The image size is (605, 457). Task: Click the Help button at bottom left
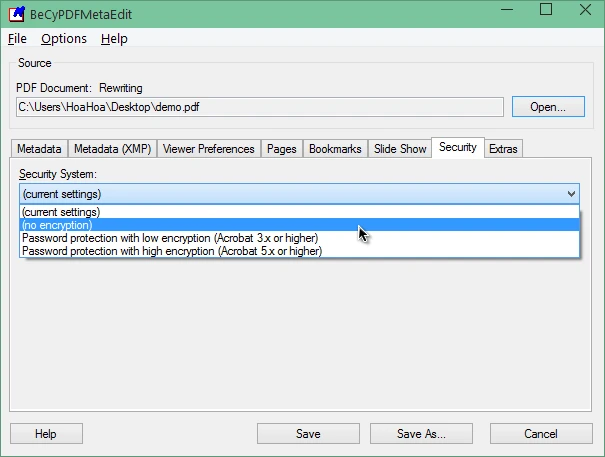46,433
